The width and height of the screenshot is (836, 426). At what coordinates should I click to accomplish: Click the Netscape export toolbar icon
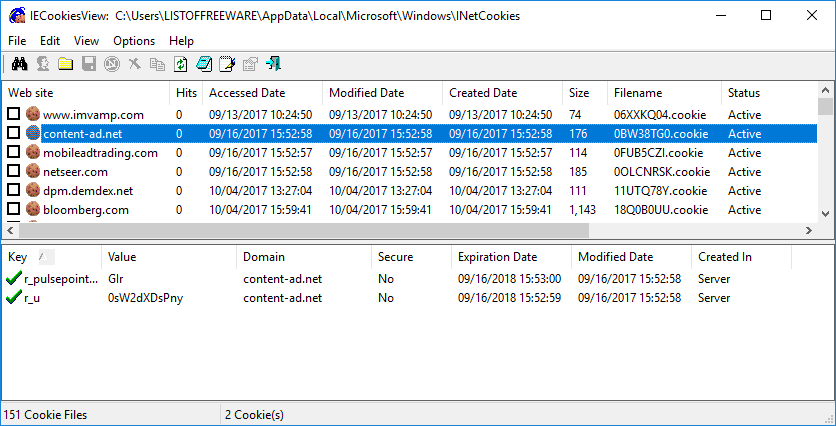point(111,65)
